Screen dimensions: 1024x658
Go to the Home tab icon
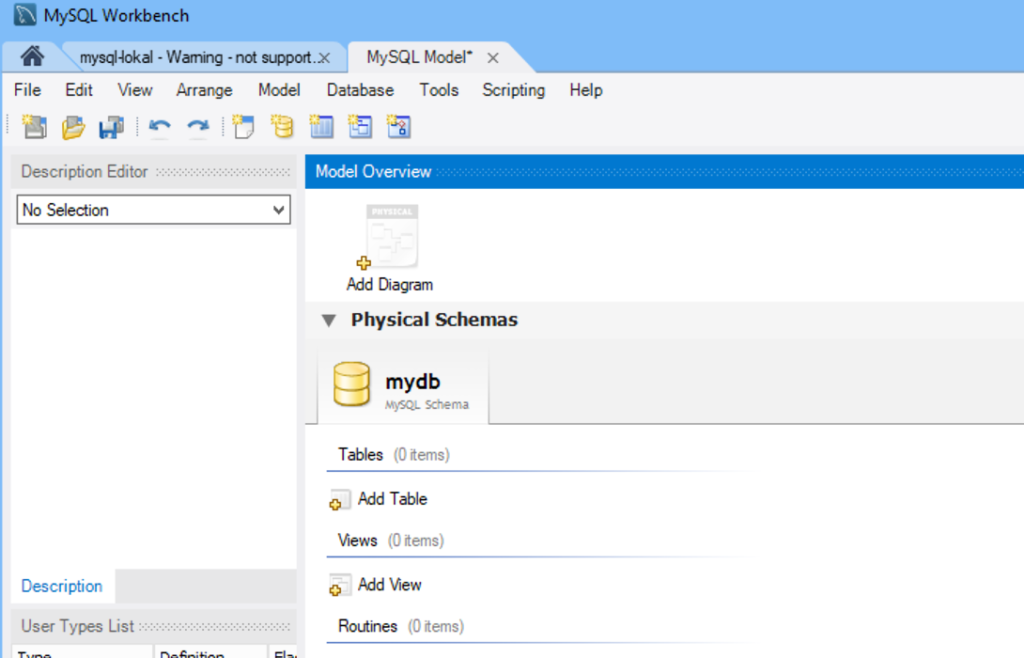click(x=32, y=56)
